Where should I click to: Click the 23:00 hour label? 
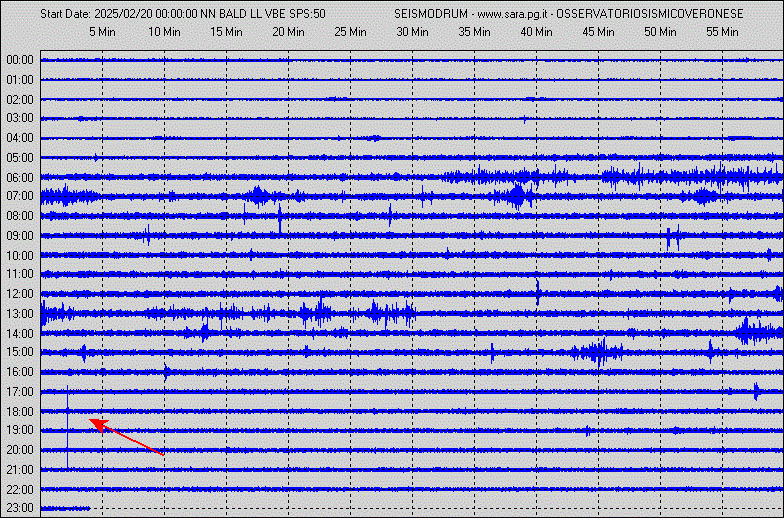tap(20, 508)
